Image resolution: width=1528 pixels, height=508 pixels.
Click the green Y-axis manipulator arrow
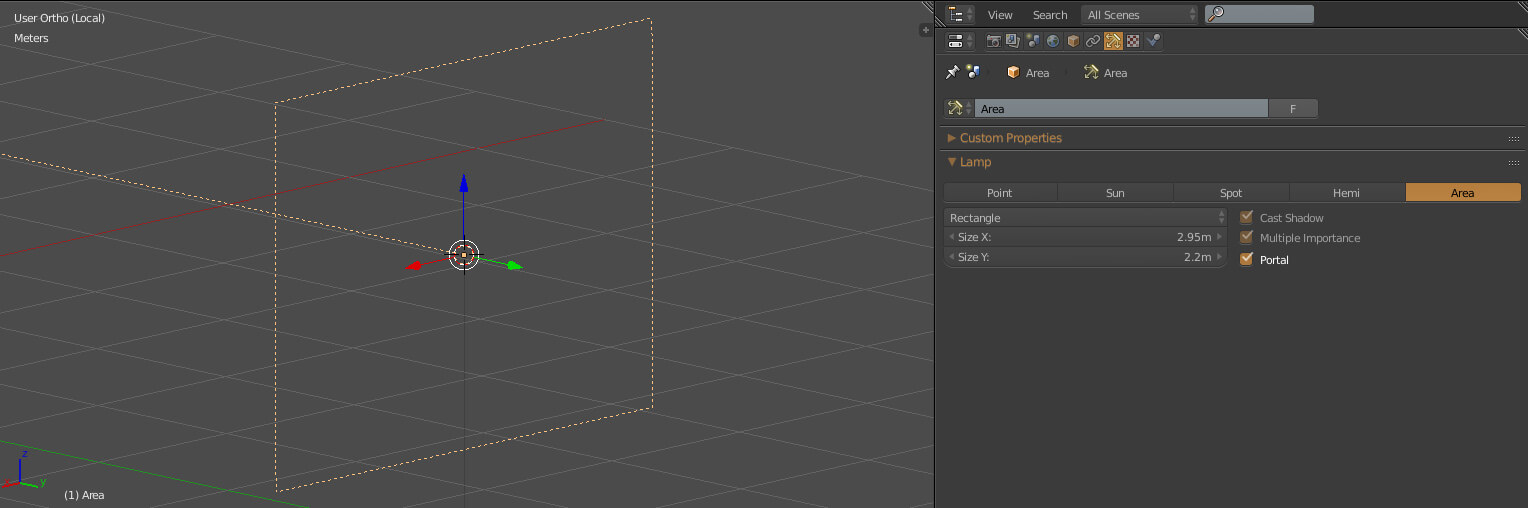[514, 265]
